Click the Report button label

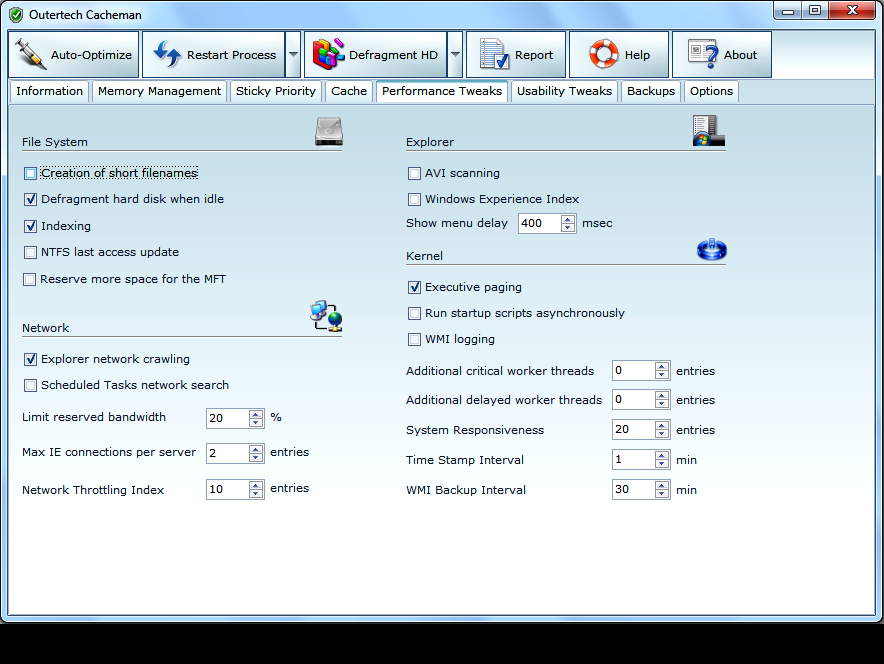tap(533, 55)
